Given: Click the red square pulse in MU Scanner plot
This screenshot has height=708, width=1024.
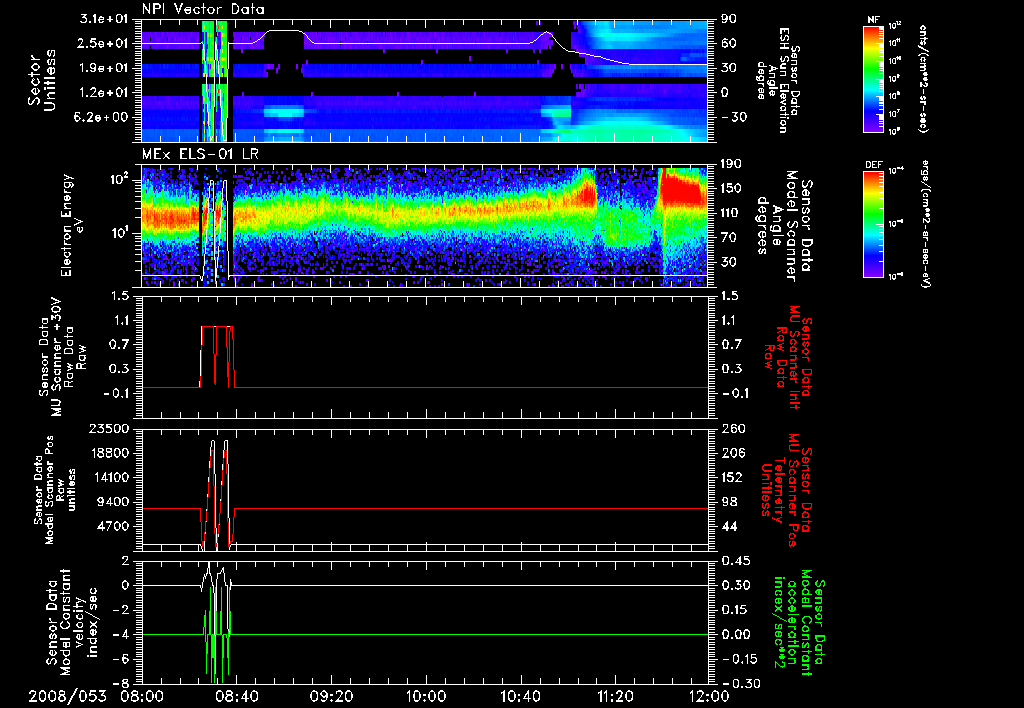Looking at the screenshot, I should coord(217,357).
